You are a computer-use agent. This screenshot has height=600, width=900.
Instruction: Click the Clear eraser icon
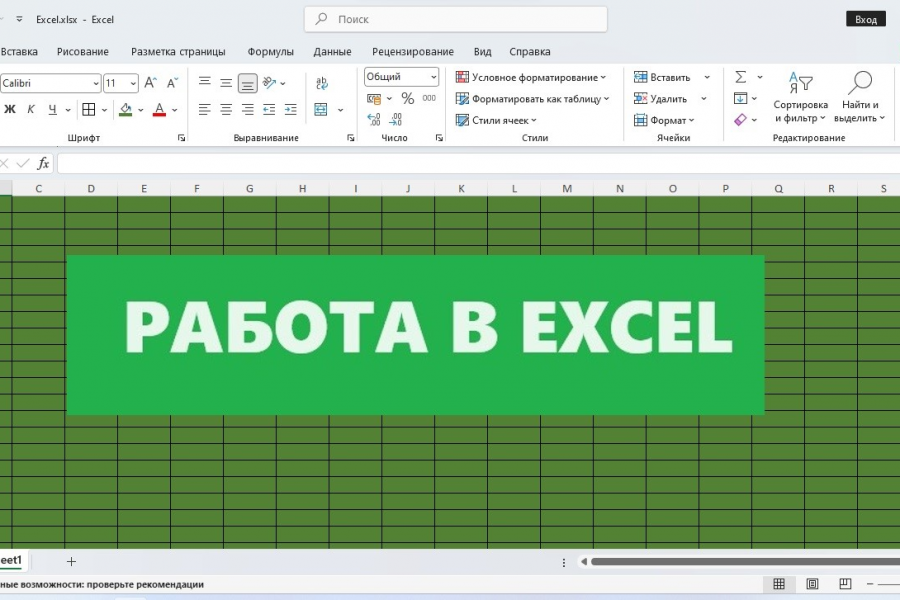click(x=740, y=119)
